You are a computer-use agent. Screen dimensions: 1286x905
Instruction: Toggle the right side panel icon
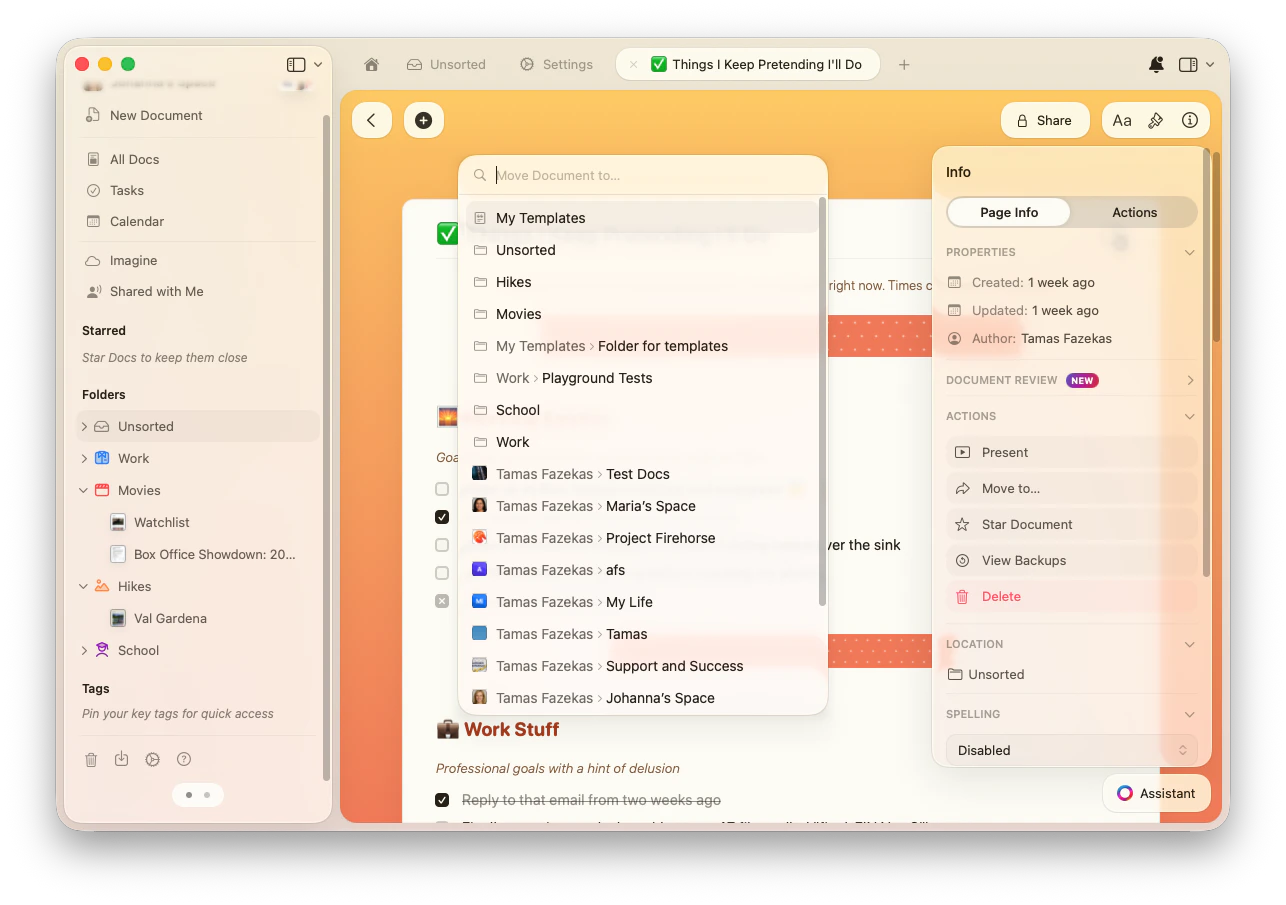pyautogui.click(x=1188, y=64)
